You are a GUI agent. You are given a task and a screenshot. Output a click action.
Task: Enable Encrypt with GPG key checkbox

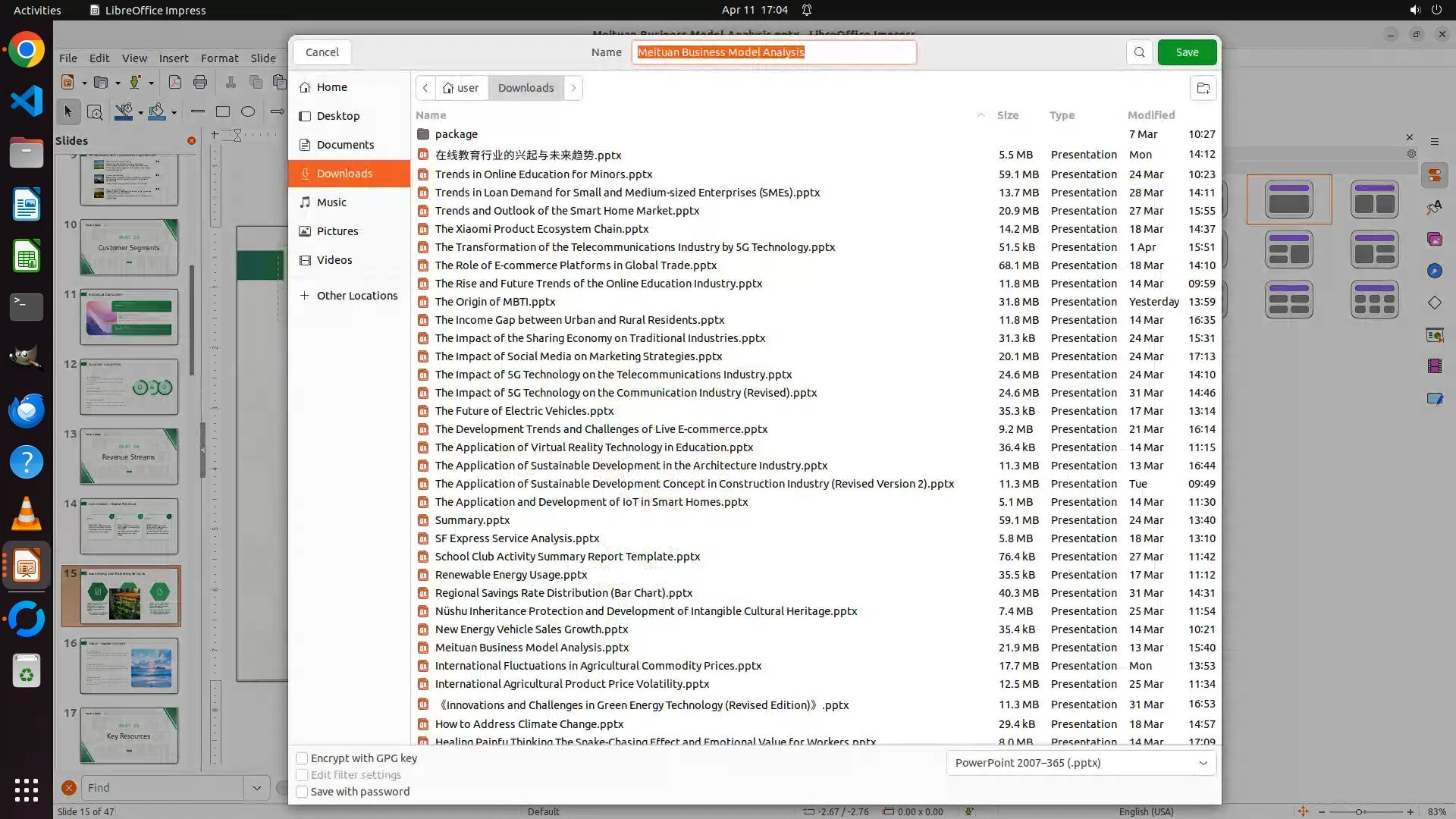coord(302,758)
